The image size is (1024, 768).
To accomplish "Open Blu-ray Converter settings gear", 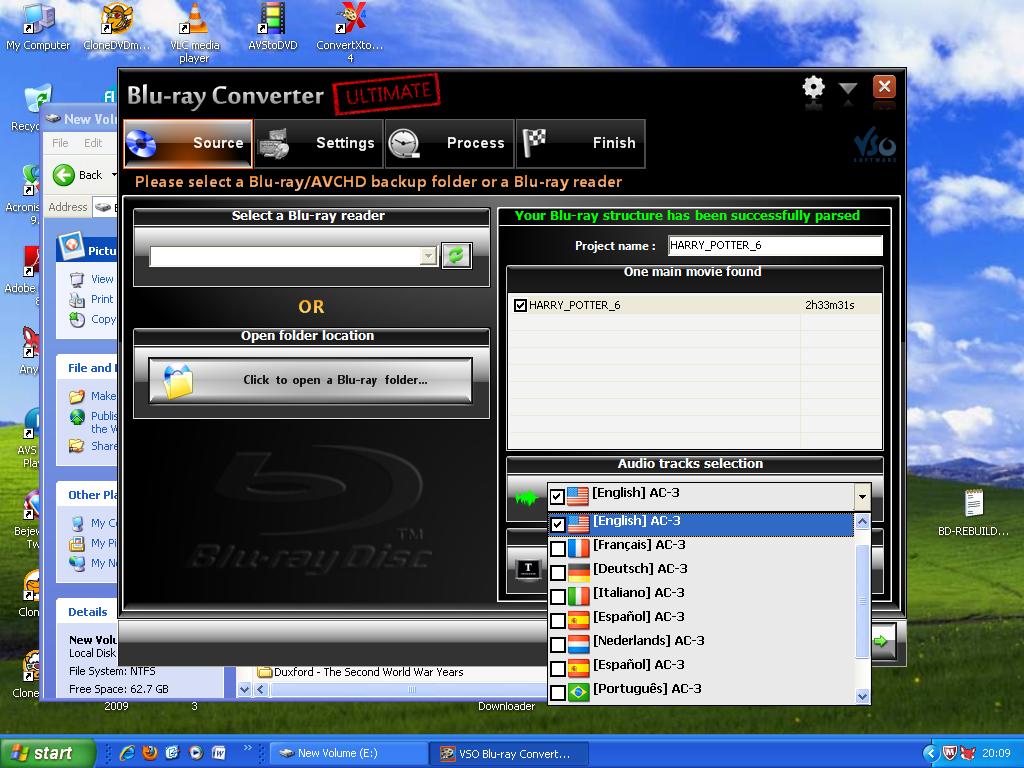I will 813,88.
